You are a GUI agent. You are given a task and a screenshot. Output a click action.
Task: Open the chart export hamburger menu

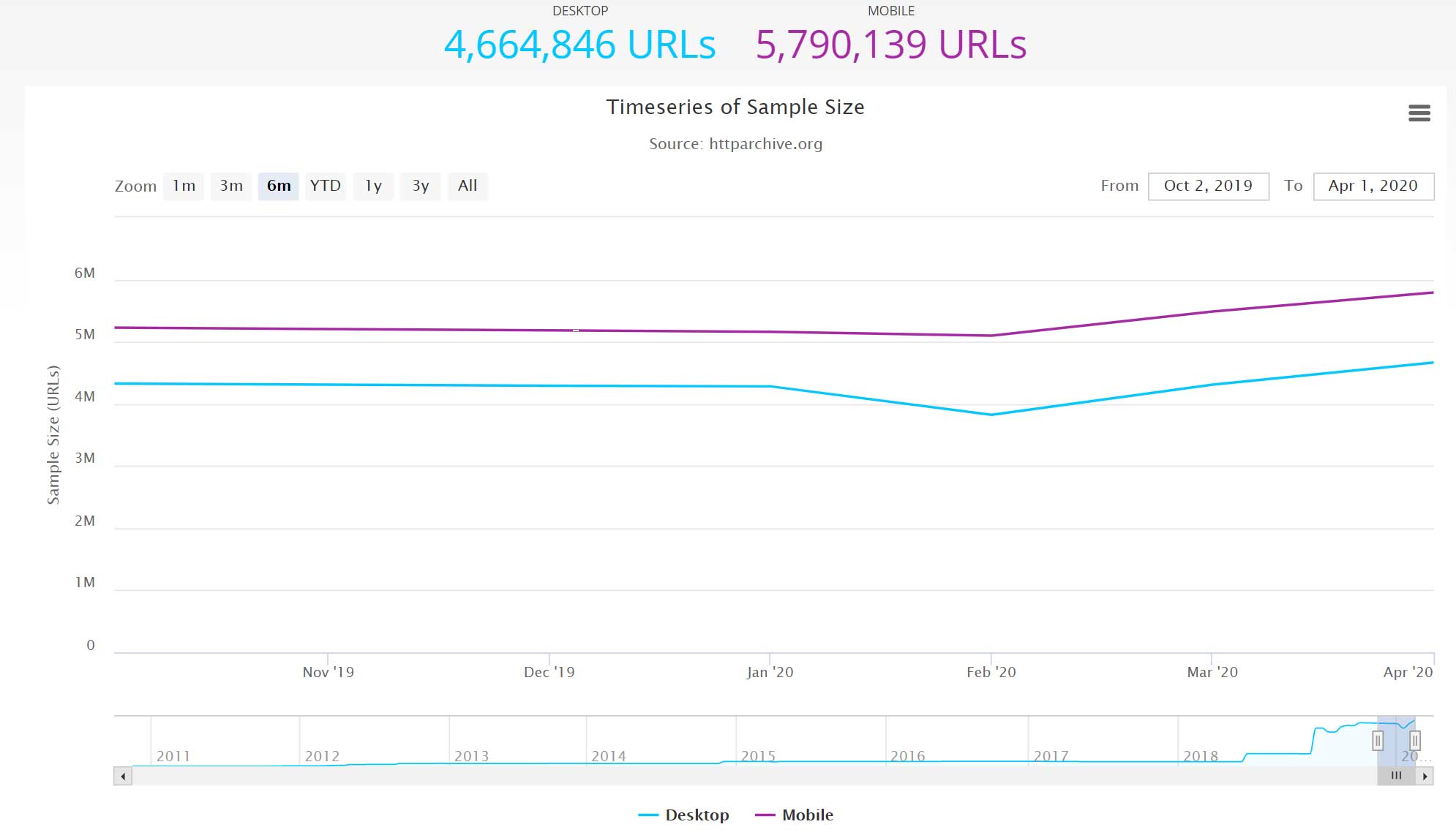pyautogui.click(x=1419, y=113)
